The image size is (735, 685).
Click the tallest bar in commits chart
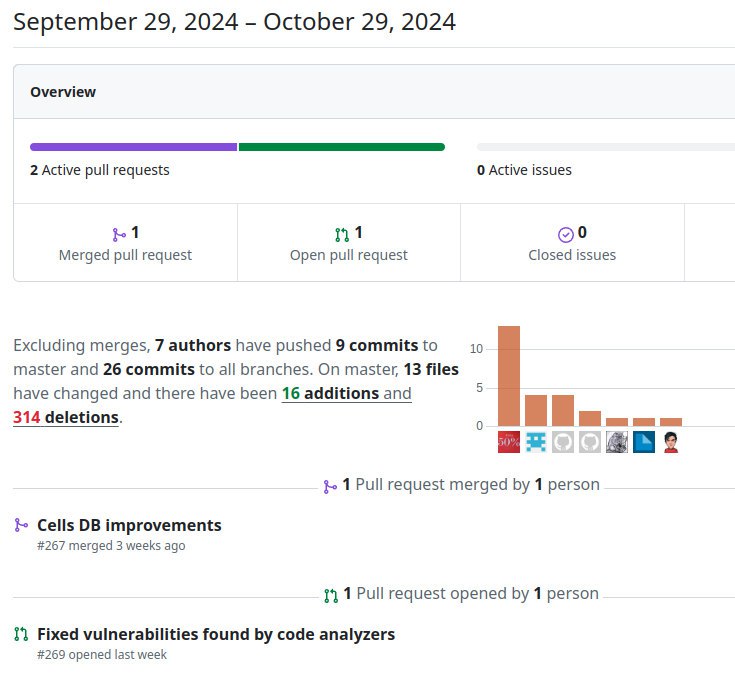pyautogui.click(x=509, y=376)
